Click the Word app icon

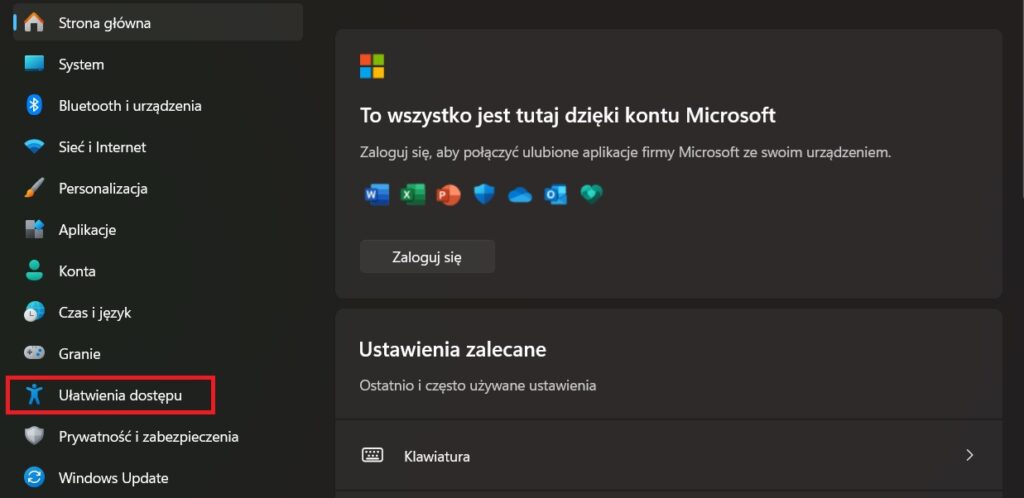click(377, 194)
